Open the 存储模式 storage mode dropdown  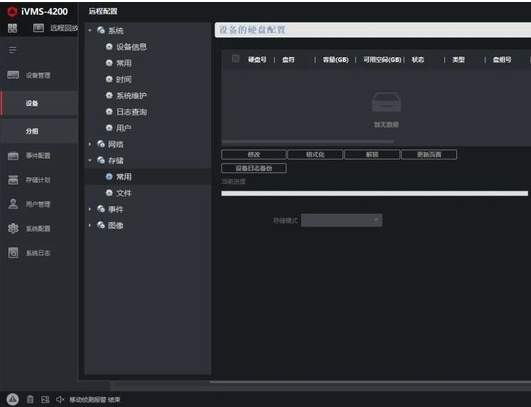point(341,220)
